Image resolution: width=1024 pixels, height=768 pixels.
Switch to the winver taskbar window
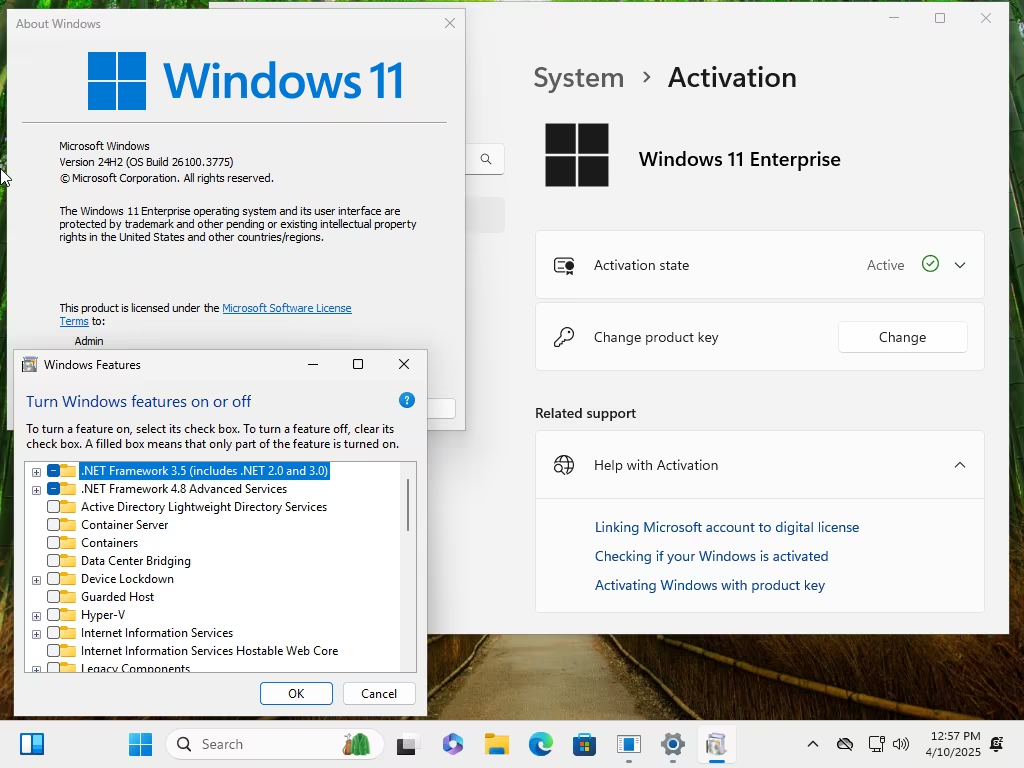[629, 744]
